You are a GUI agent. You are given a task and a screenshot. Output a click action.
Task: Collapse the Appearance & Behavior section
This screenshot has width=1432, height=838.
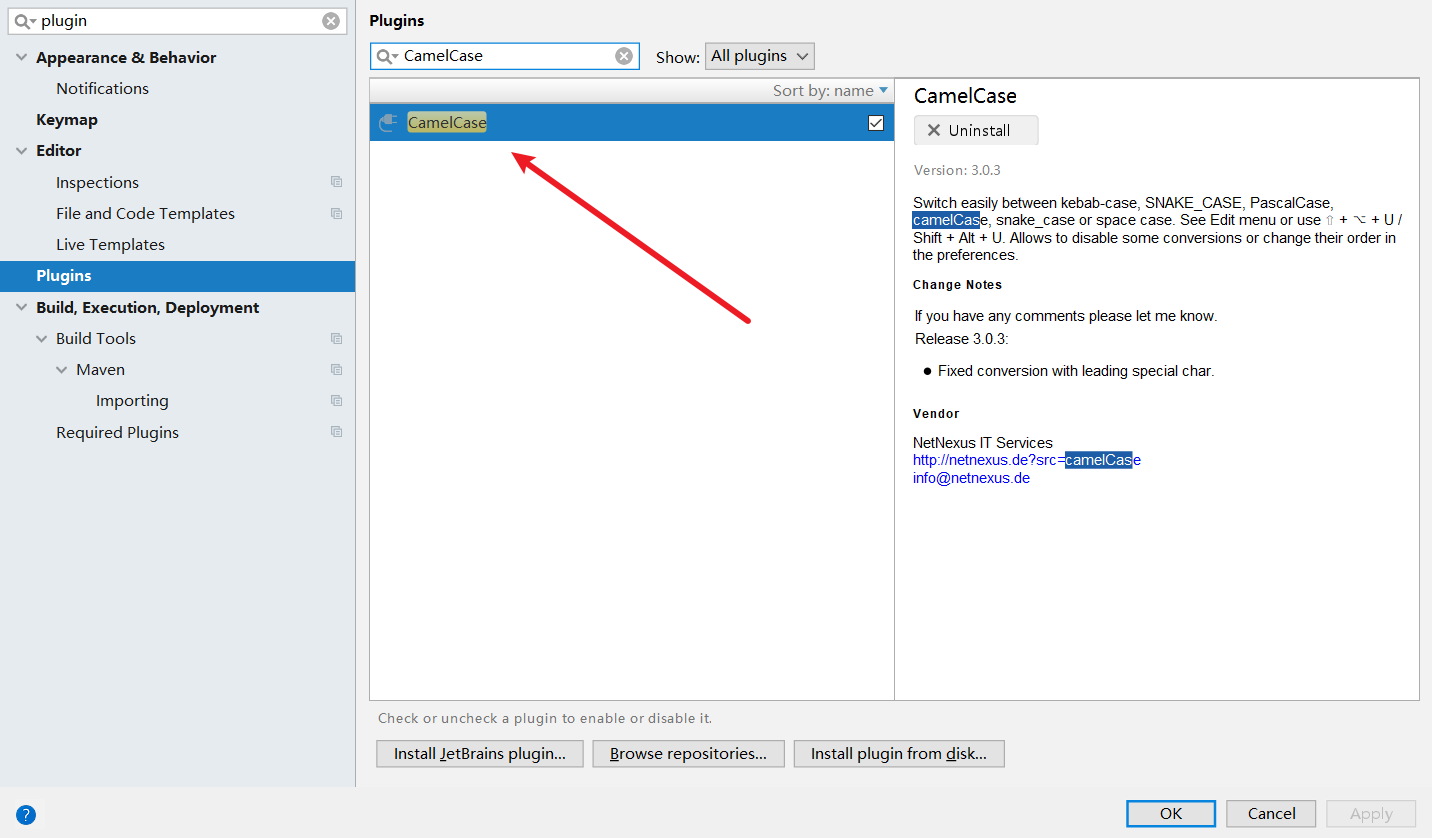click(x=22, y=58)
